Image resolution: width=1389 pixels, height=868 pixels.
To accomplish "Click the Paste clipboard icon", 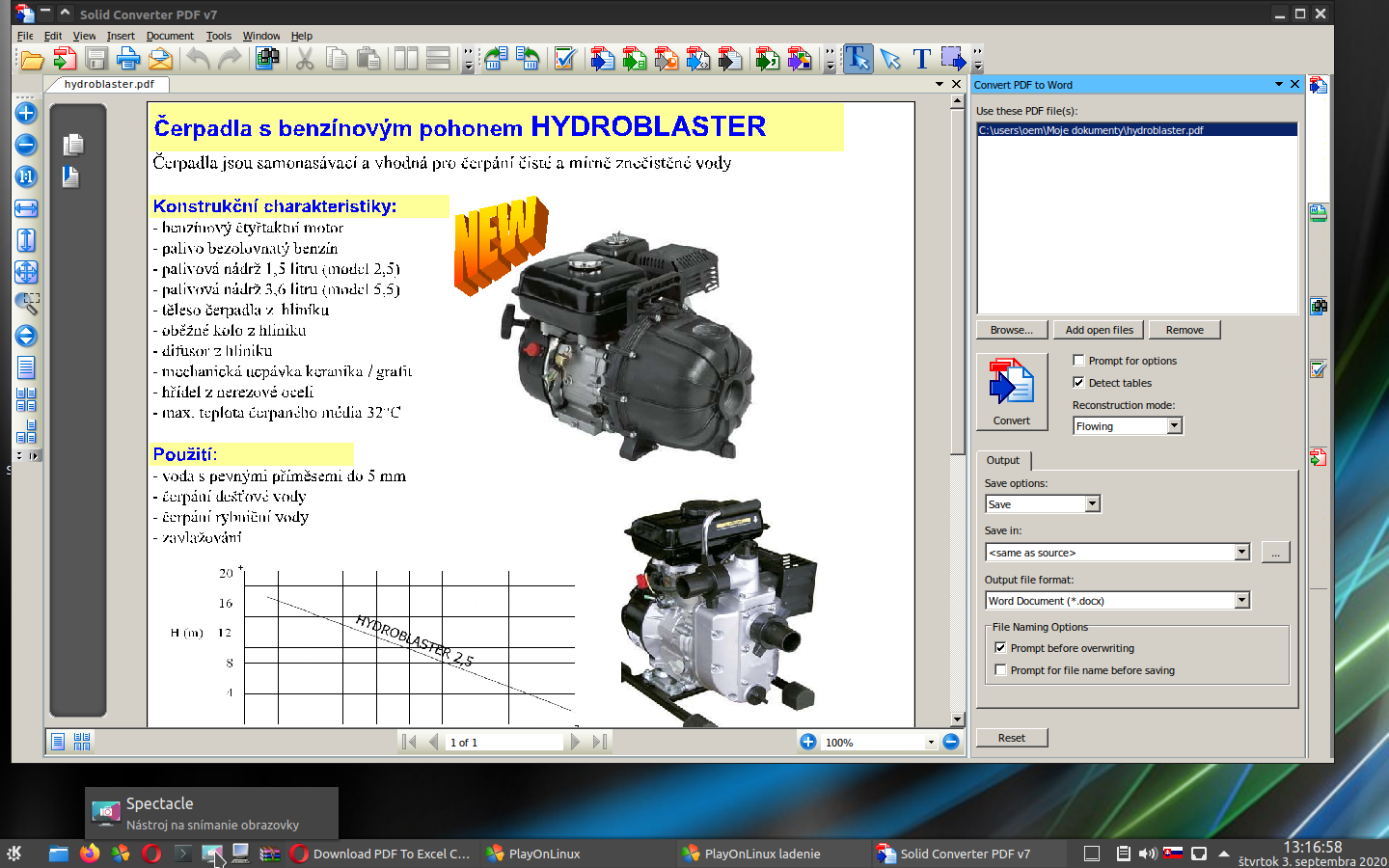I will 368,60.
